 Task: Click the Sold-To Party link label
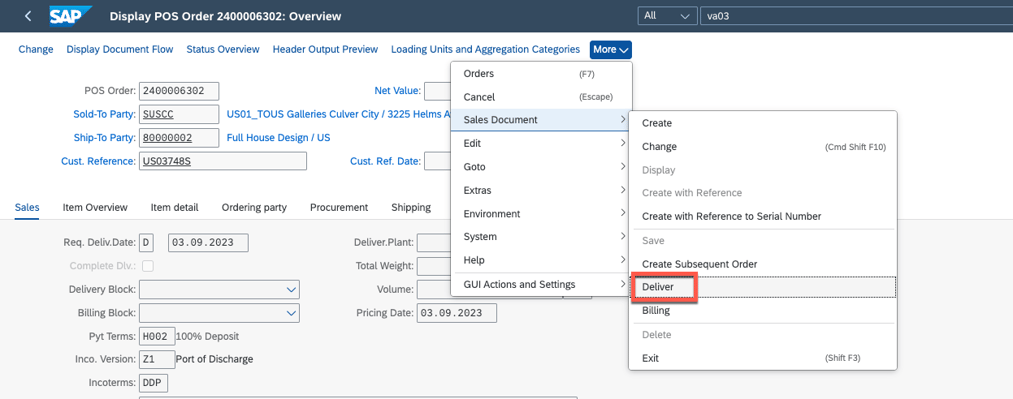click(x=104, y=114)
